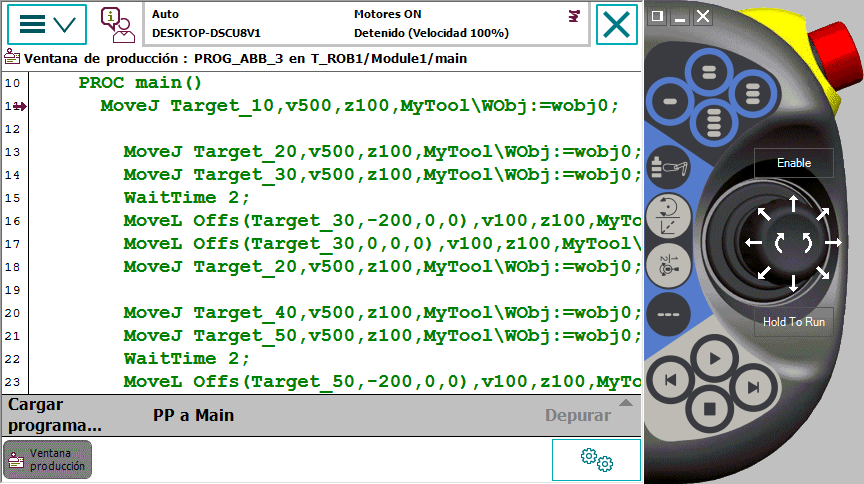The width and height of the screenshot is (864, 484).
Task: Click the Hold To Run button
Action: (793, 321)
